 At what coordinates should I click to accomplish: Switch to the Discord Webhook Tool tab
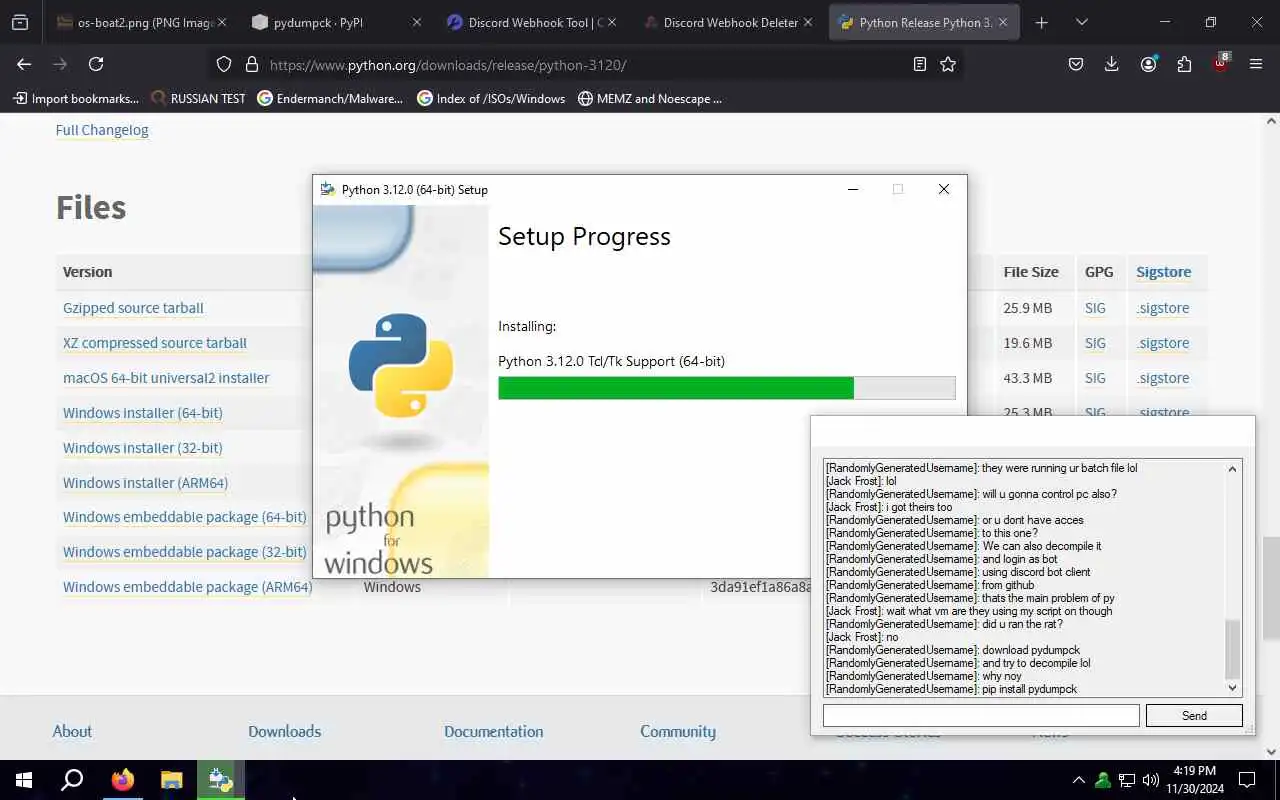[x=532, y=22]
